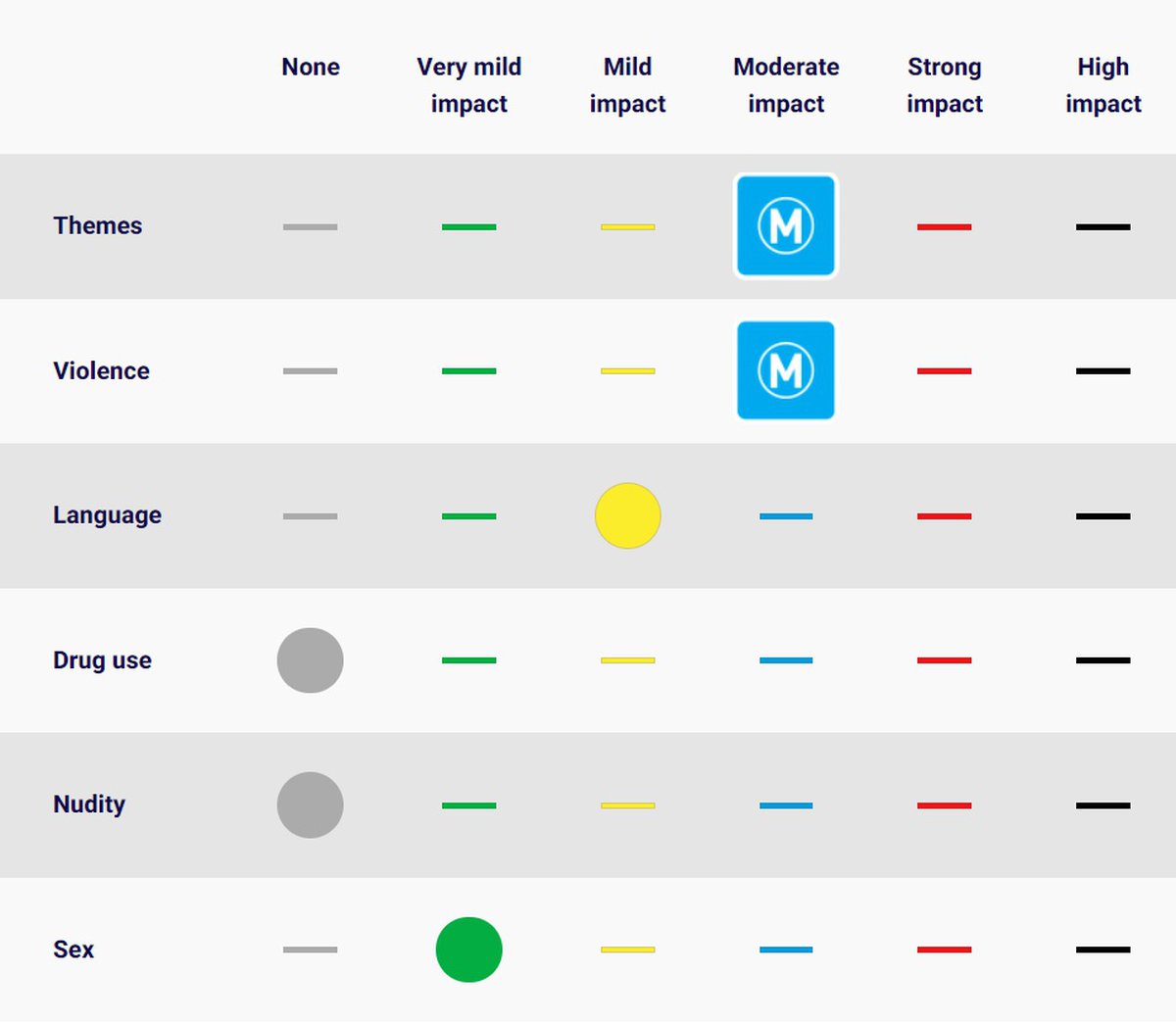Click the Moderate impact column header
This screenshot has width=1176, height=1023.
[786, 85]
